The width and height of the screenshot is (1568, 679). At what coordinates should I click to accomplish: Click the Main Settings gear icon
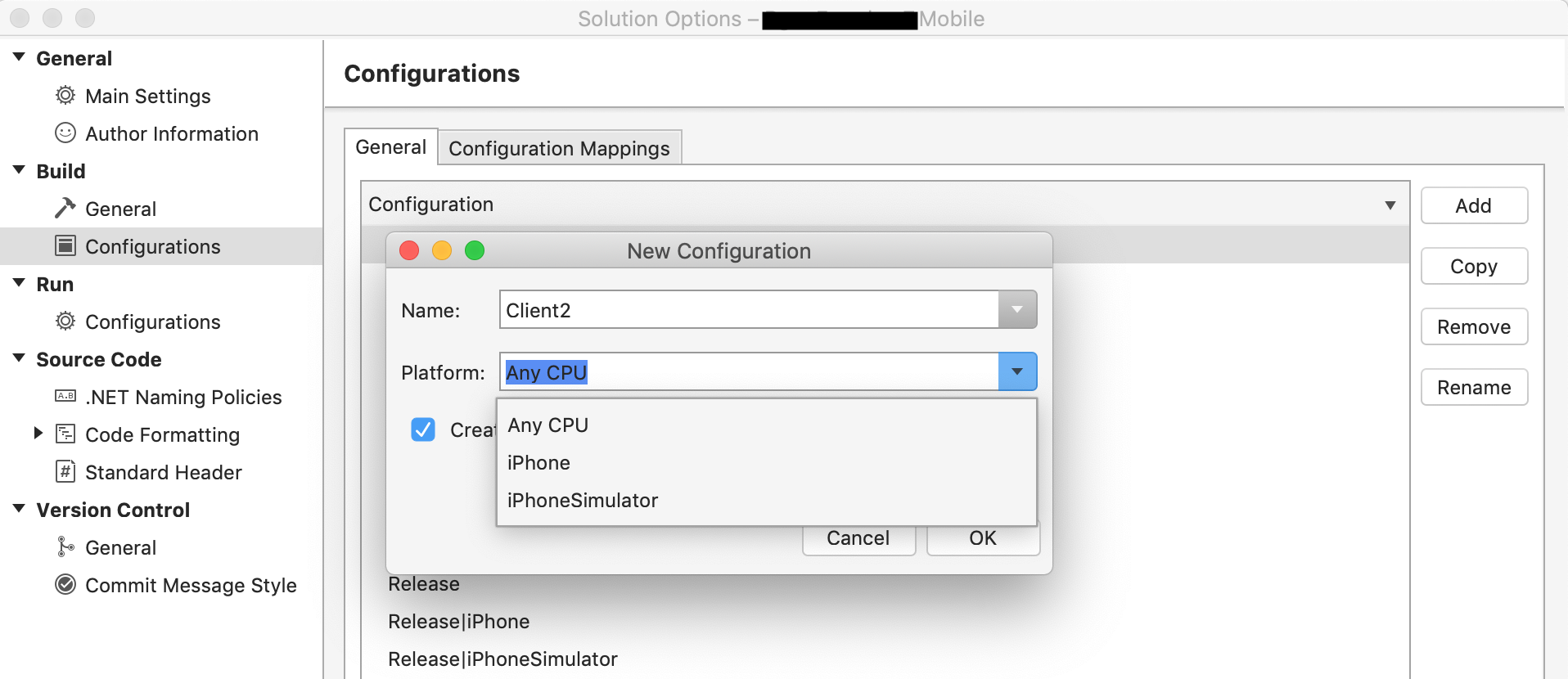click(65, 96)
